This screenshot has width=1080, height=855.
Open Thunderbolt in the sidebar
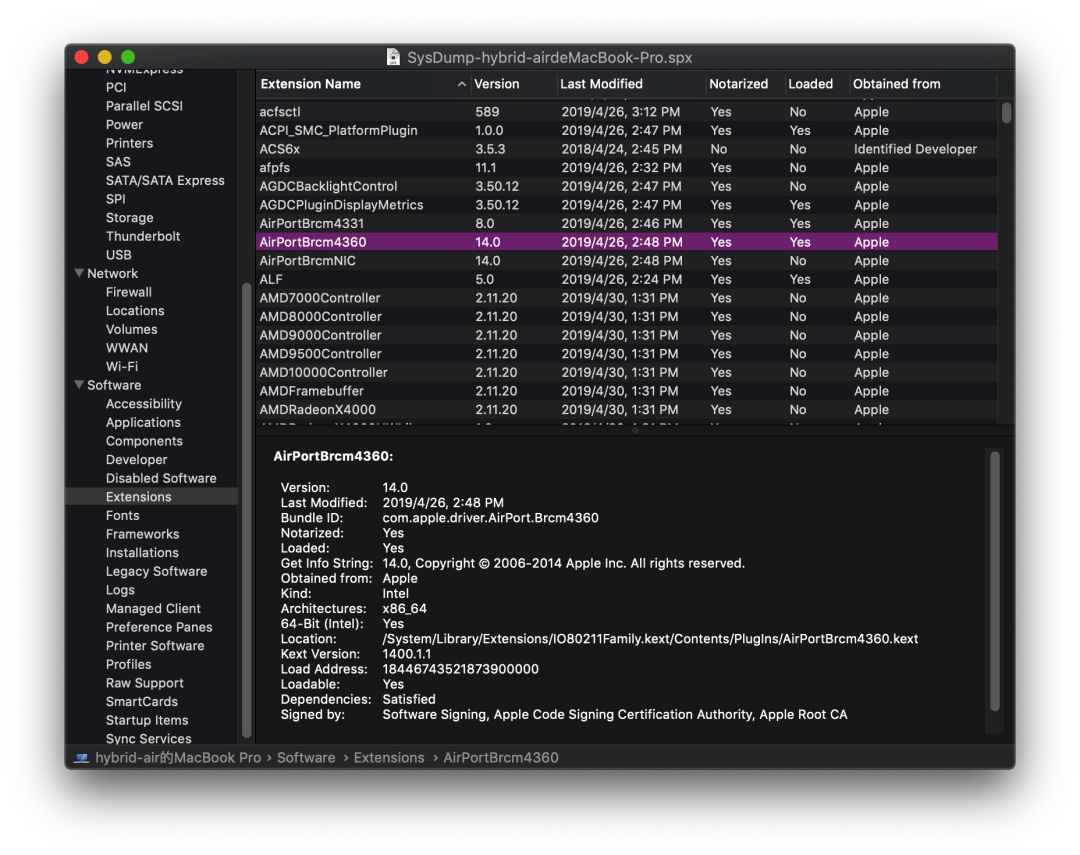coord(143,236)
